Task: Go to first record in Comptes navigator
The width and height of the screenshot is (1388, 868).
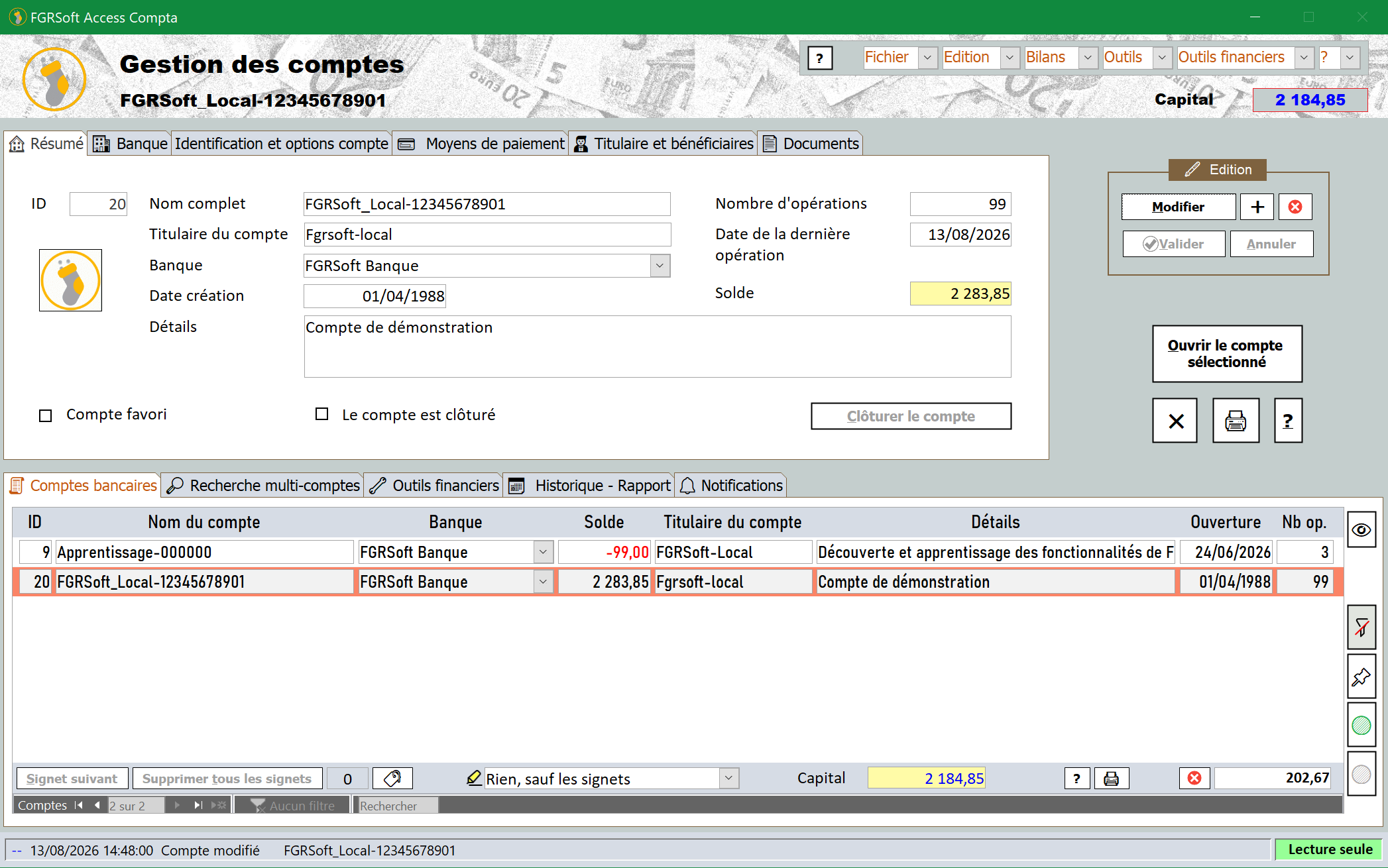Action: click(x=79, y=805)
